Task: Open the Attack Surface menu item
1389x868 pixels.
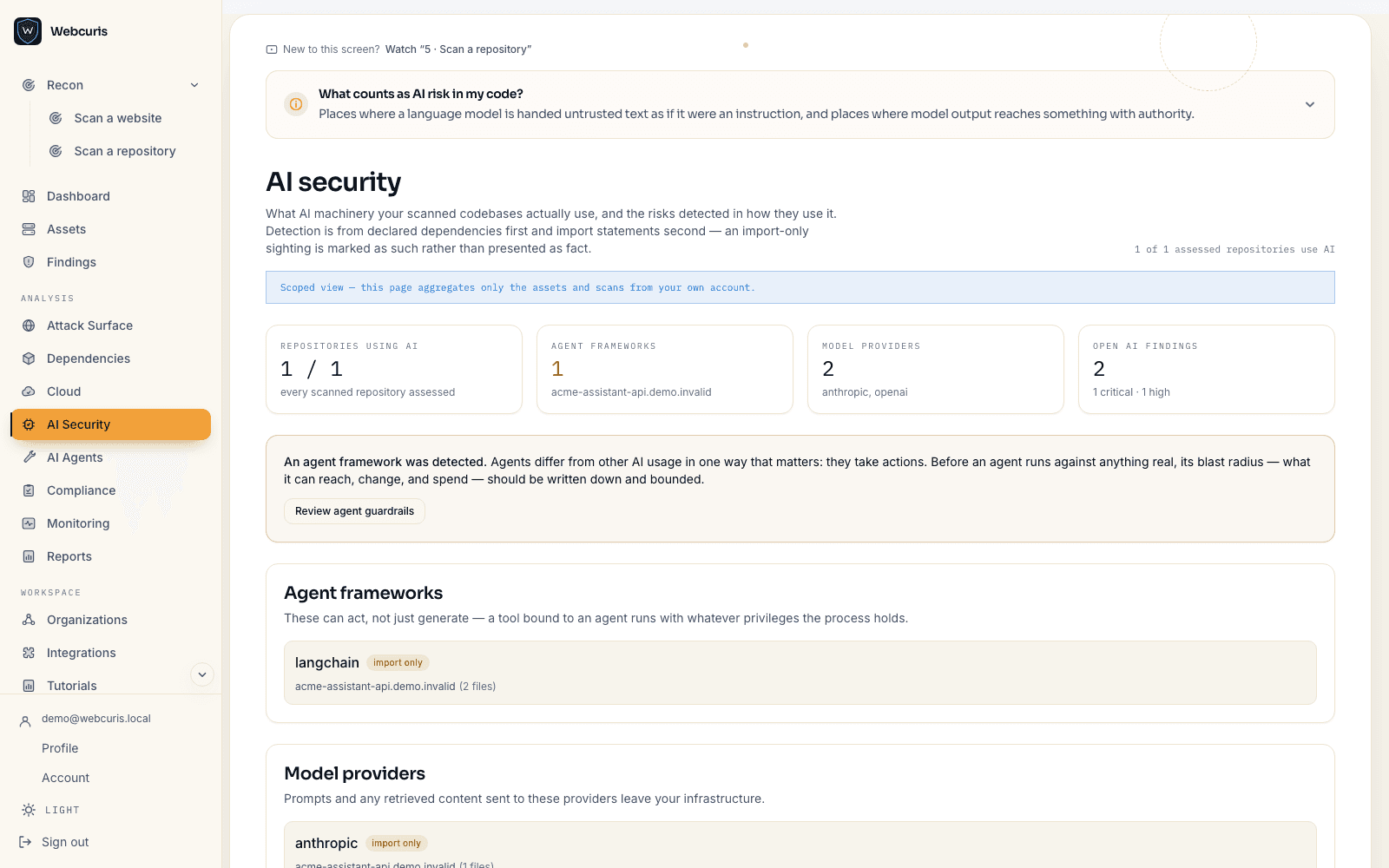Action: [x=111, y=325]
